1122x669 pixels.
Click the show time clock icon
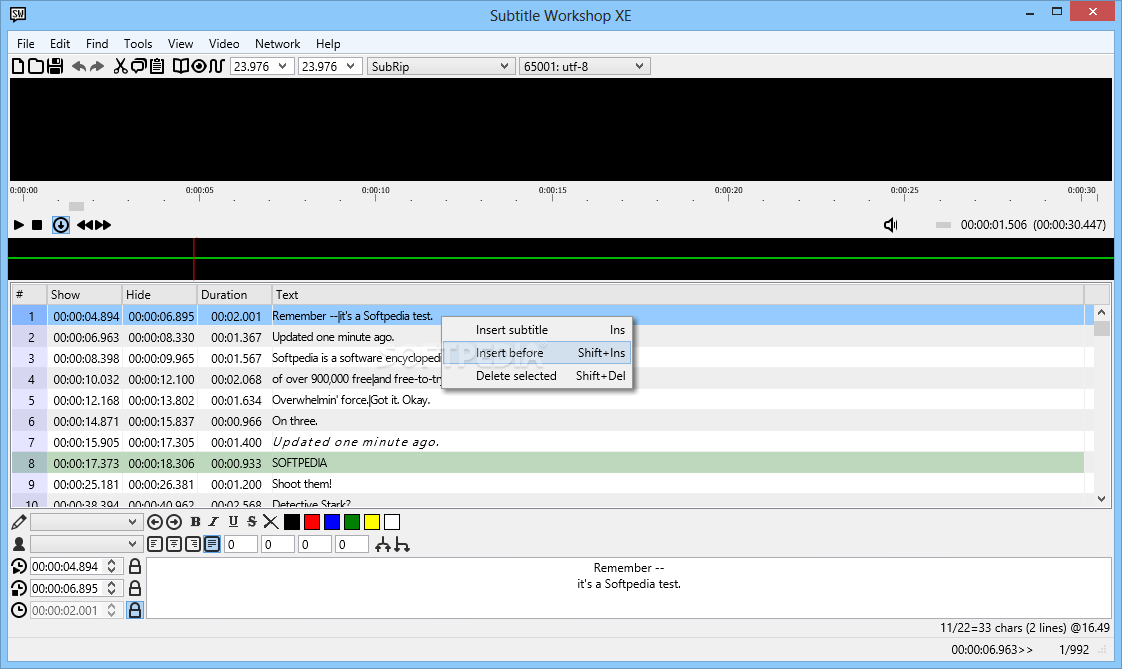click(19, 567)
